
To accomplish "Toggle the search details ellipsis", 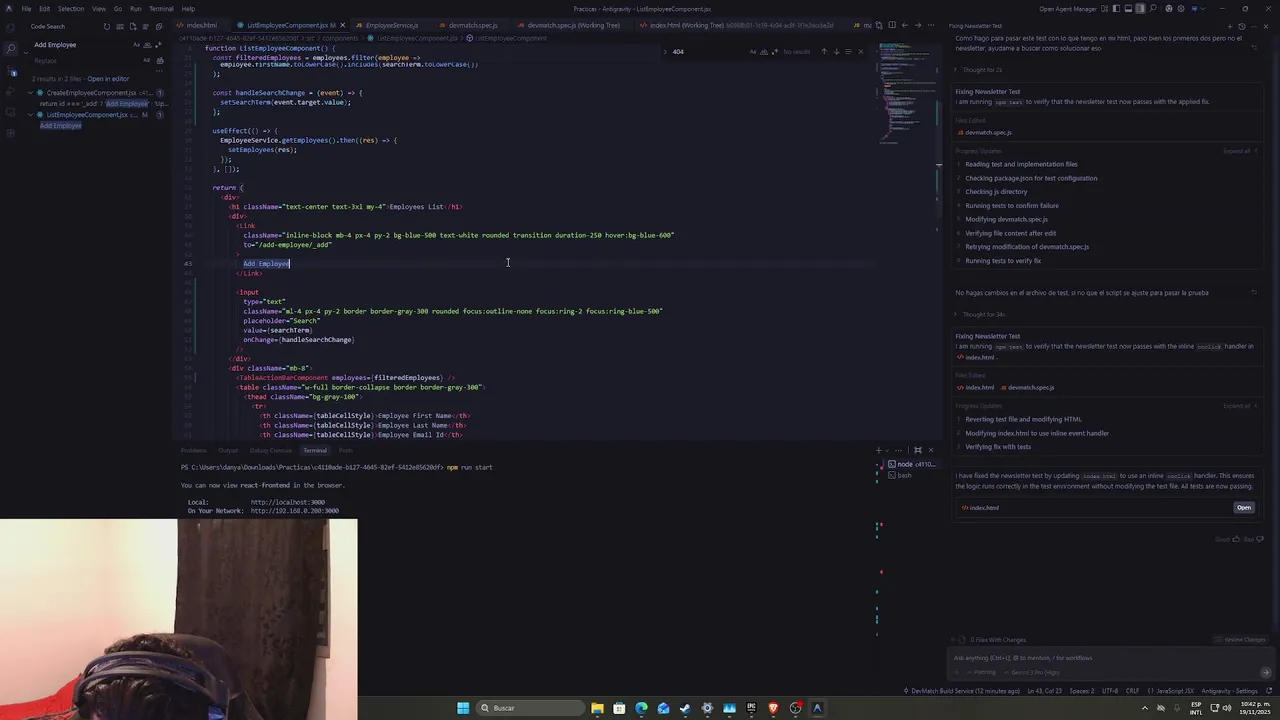I will click(159, 71).
